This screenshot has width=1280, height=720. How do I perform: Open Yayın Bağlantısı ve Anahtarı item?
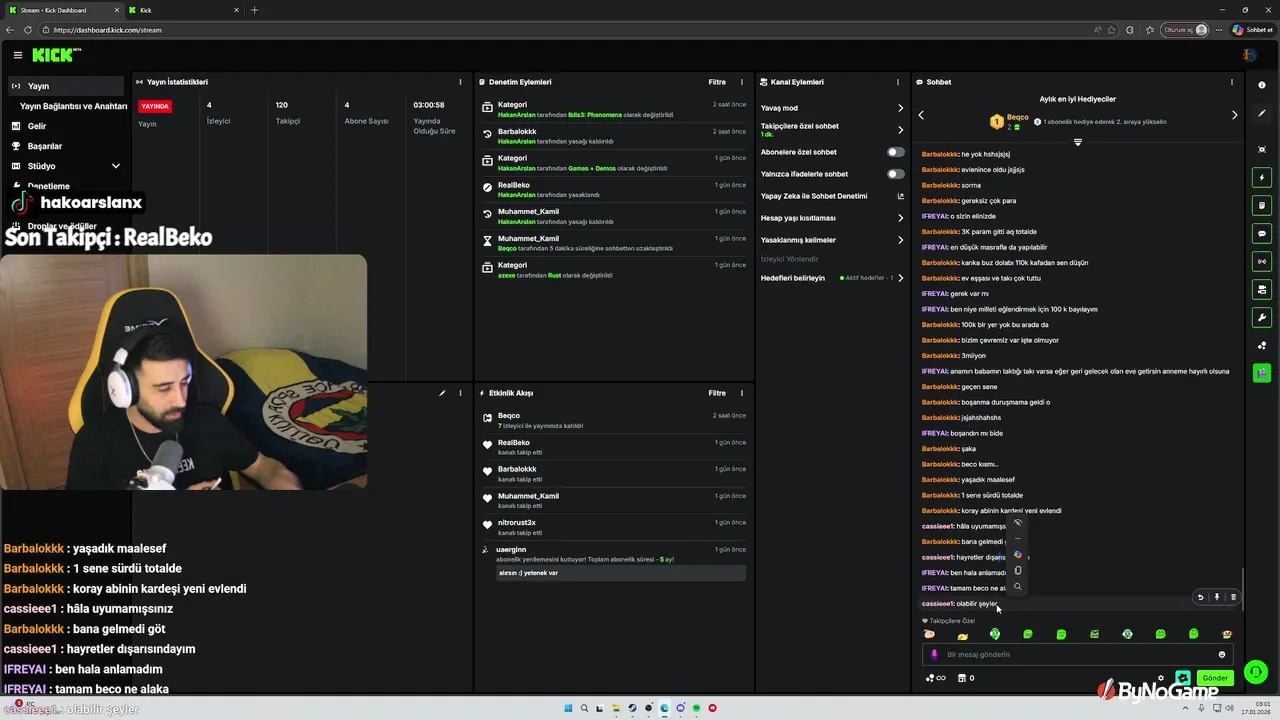pyautogui.click(x=74, y=106)
